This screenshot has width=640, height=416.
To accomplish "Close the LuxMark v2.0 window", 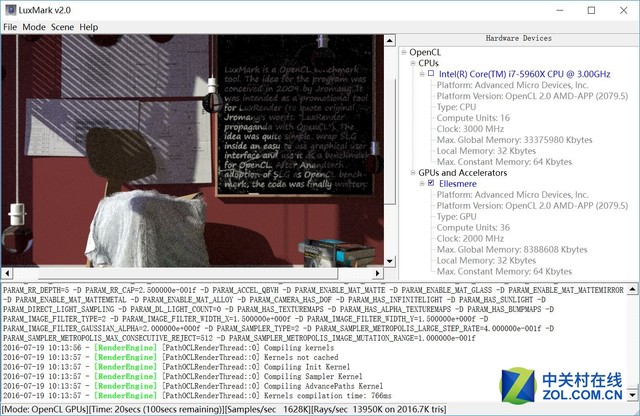I will (621, 9).
